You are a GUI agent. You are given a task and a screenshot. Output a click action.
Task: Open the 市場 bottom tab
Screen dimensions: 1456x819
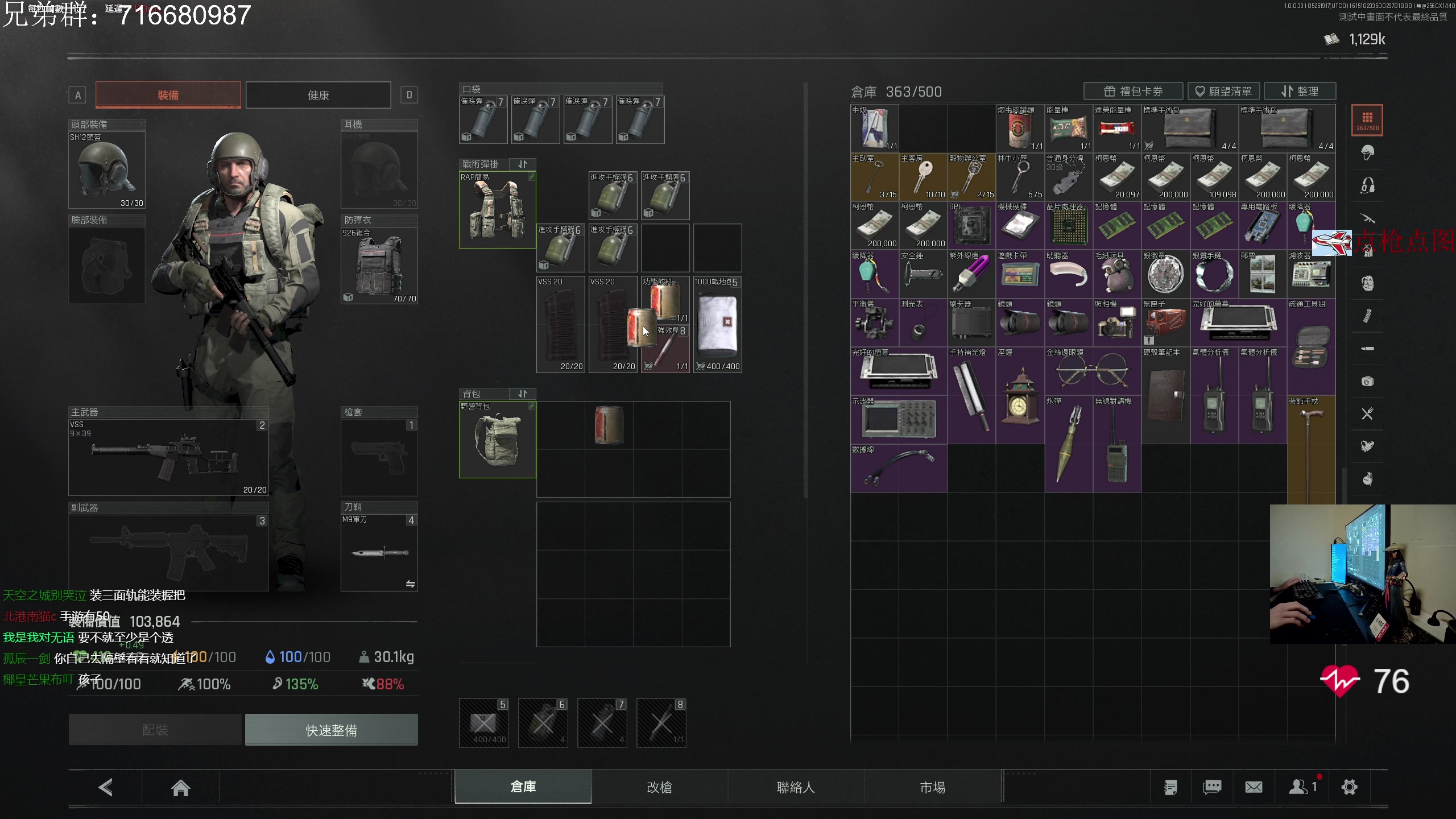tap(933, 787)
